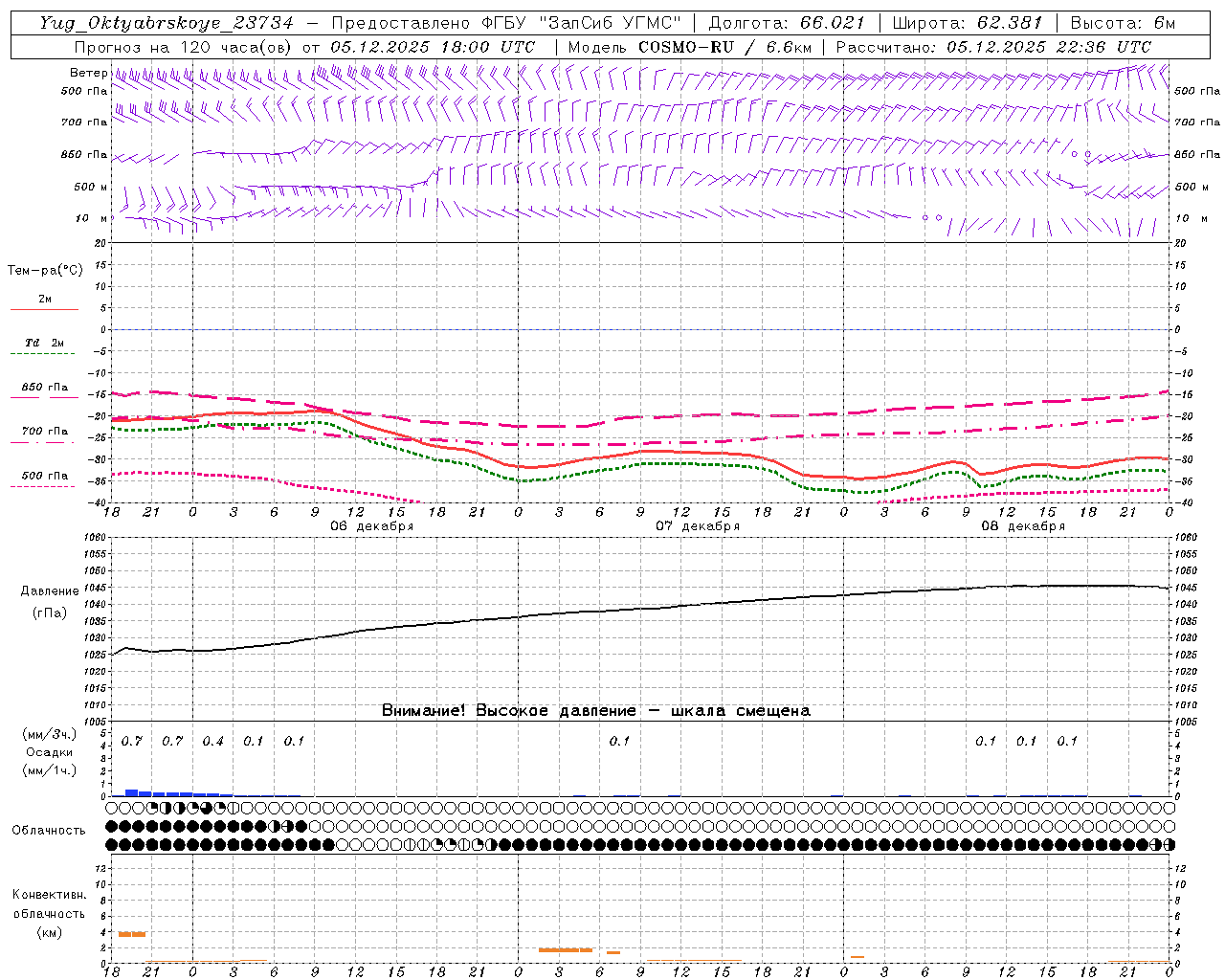The height and width of the screenshot is (980, 1225).
Task: Click the Рассчитано: 05.12.2025 22:36 UTC timestamp
Action: [x=994, y=47]
